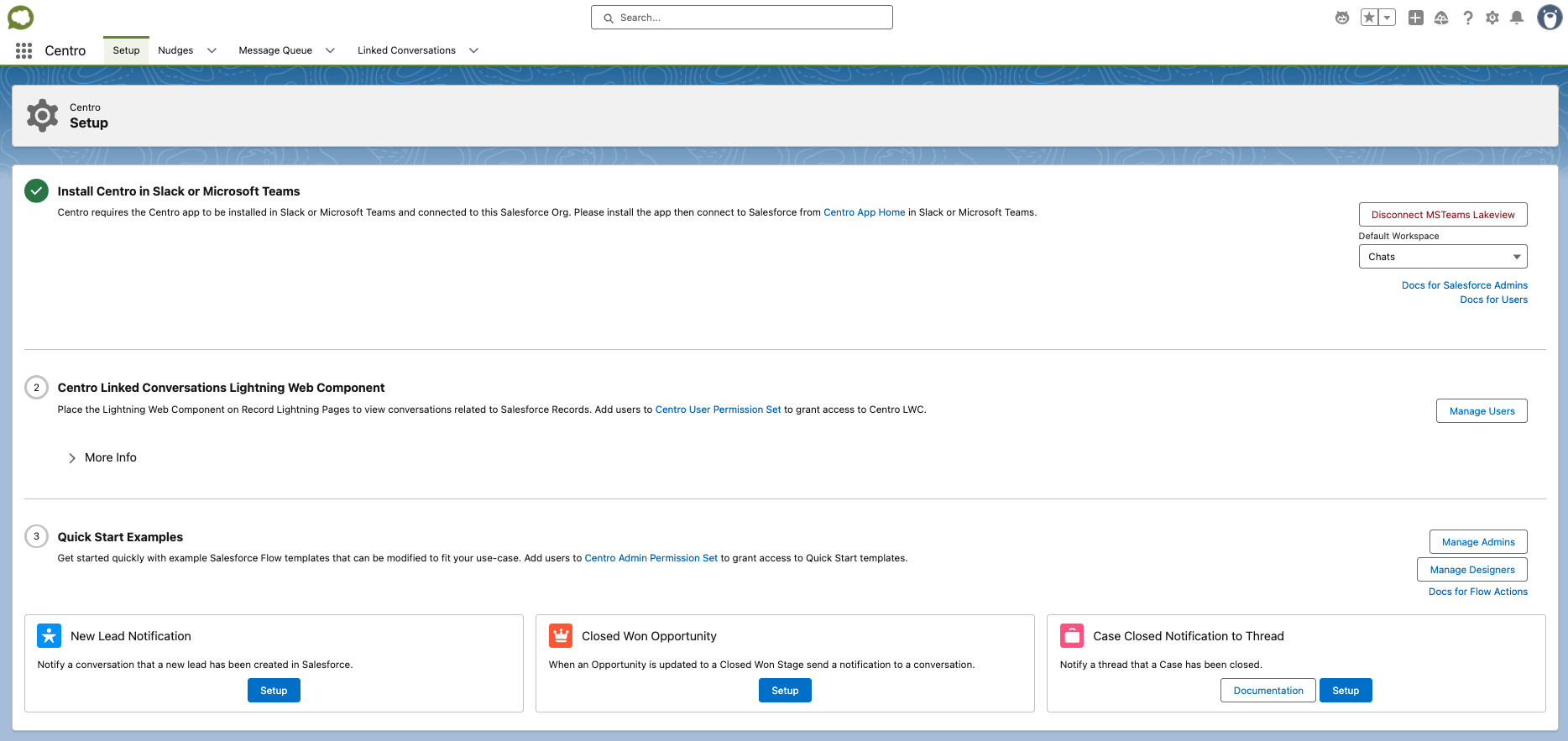This screenshot has height=741, width=1568.
Task: Open the Help question mark icon
Action: 1467,18
